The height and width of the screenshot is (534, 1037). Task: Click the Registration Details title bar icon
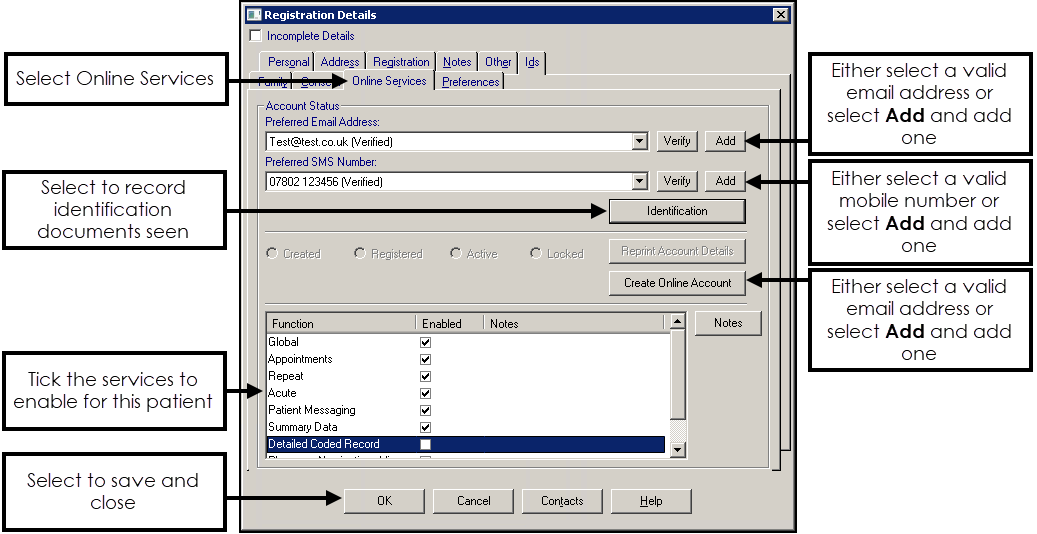[x=253, y=15]
